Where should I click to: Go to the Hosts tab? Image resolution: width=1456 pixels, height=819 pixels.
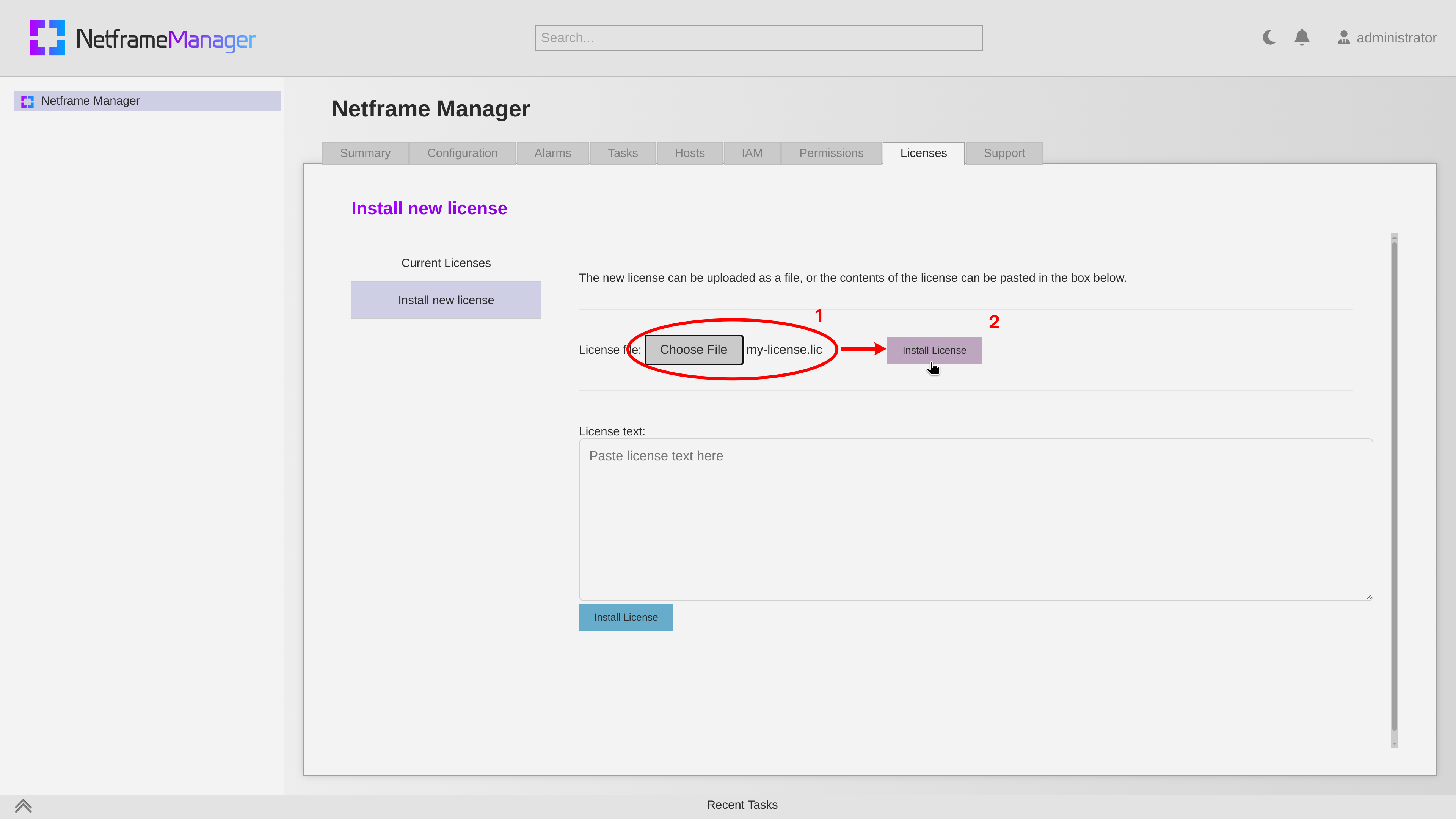[x=690, y=153]
